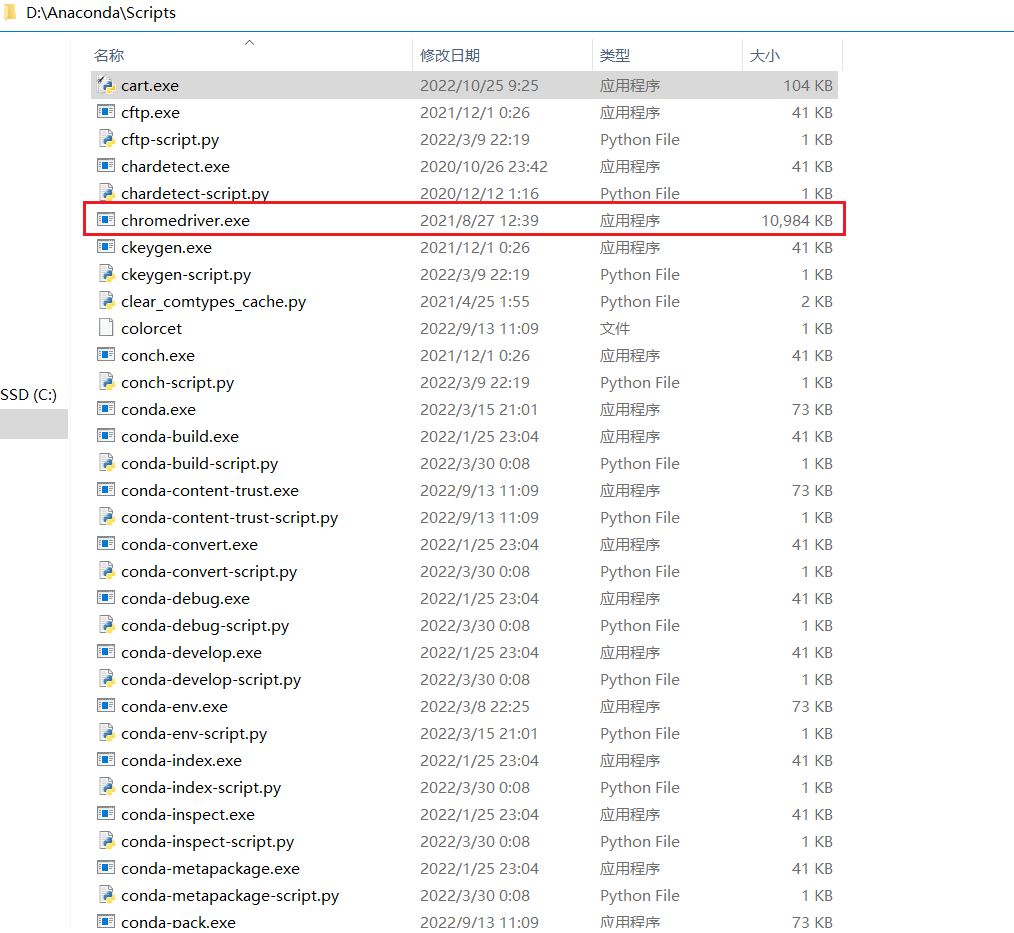Select the chromedriver.exe file name

pos(186,220)
